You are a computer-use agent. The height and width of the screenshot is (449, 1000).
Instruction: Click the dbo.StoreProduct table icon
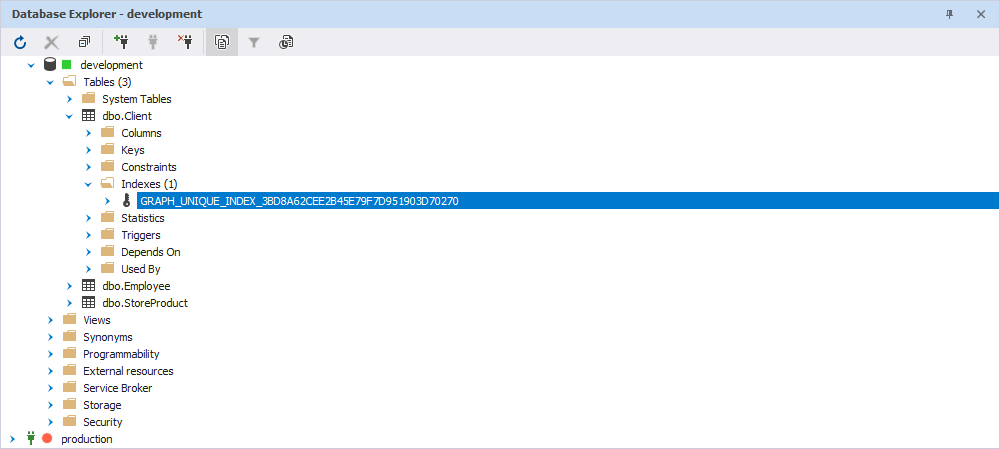click(x=89, y=303)
